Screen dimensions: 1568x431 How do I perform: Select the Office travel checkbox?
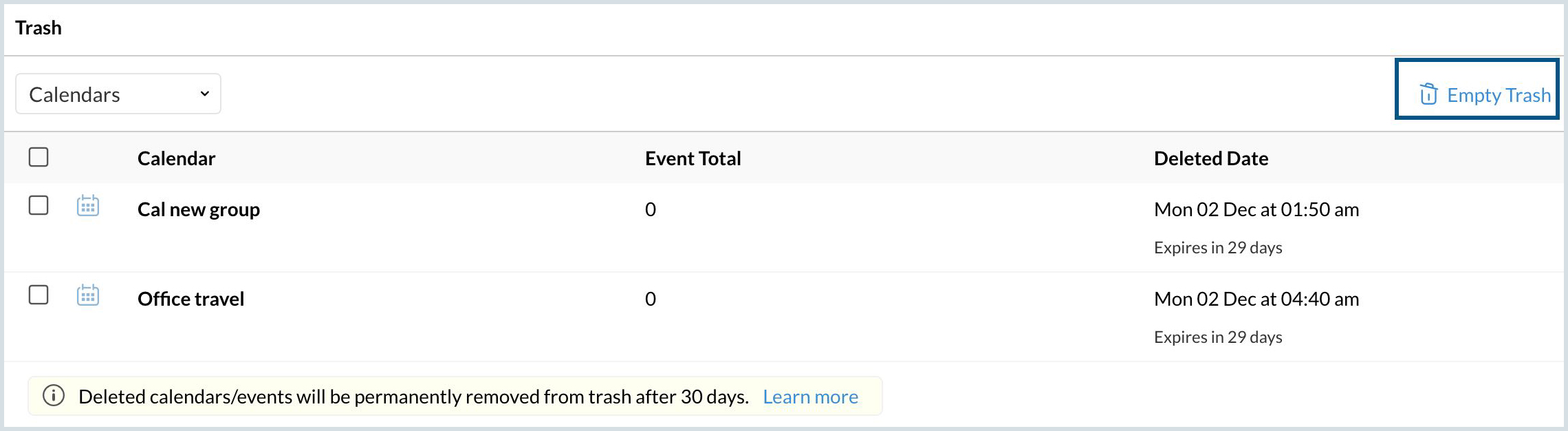(x=39, y=295)
